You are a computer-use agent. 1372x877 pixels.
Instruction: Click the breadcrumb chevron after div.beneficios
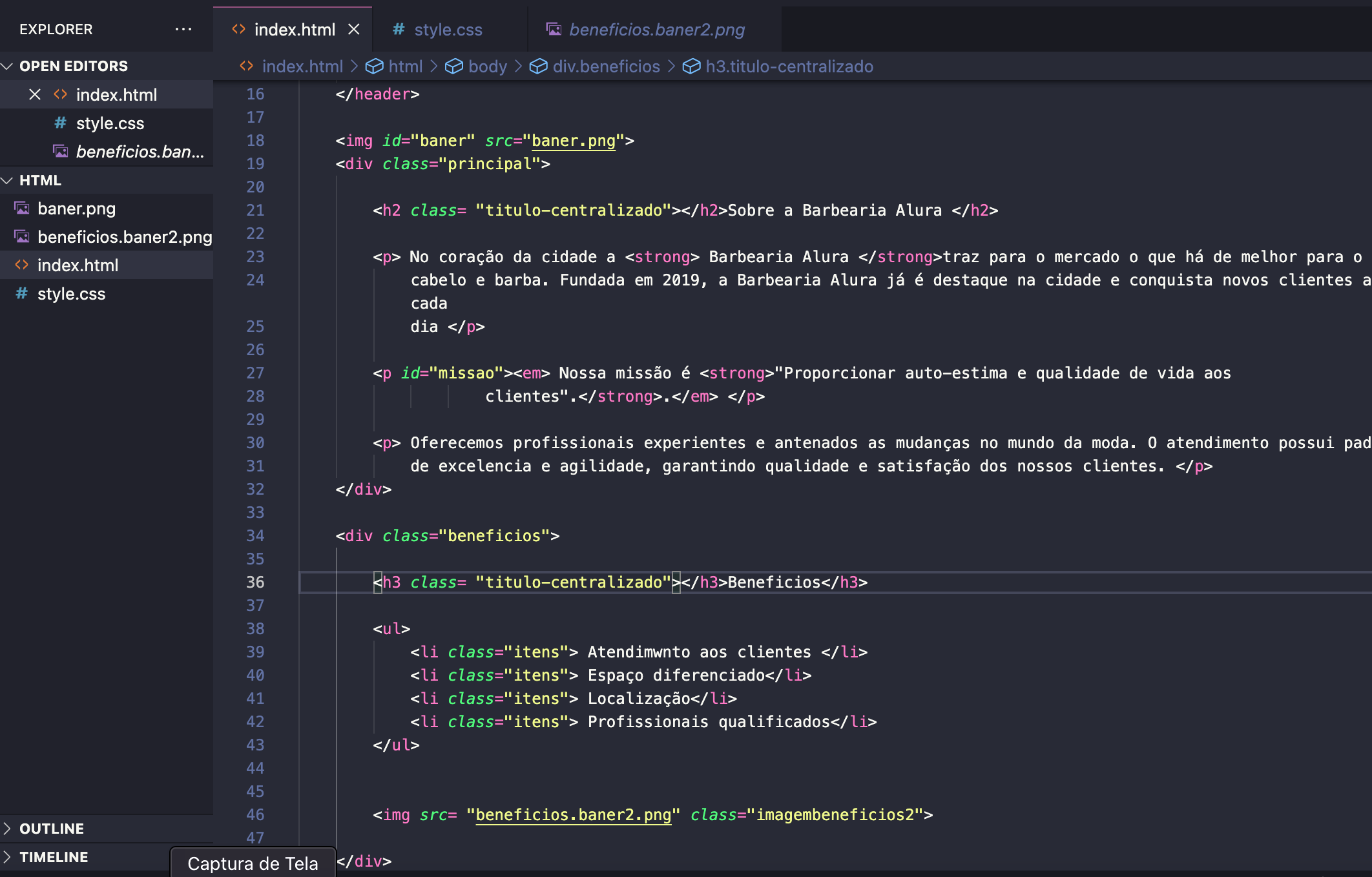coord(672,67)
